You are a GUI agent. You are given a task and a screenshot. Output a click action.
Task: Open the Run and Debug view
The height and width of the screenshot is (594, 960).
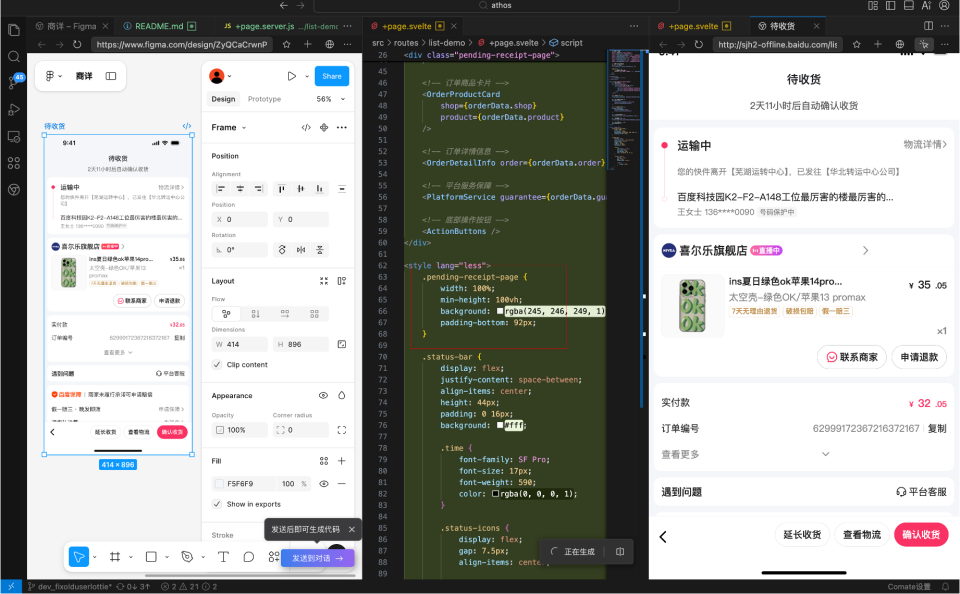coord(13,110)
